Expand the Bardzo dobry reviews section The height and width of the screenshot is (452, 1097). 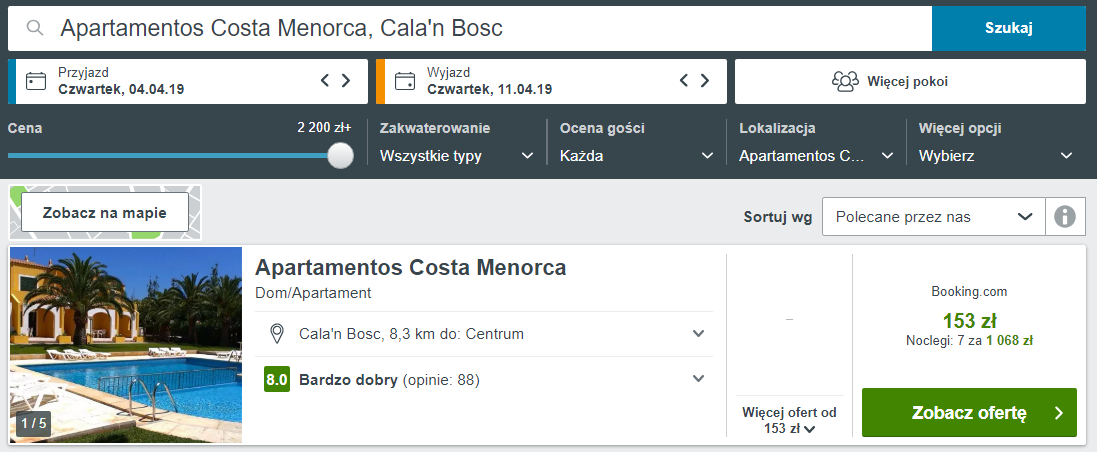[x=699, y=378]
